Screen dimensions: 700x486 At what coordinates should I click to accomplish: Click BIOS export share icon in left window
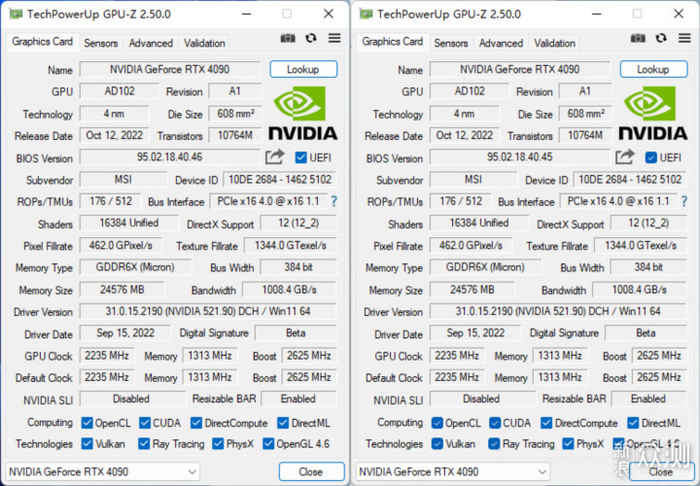pos(275,157)
